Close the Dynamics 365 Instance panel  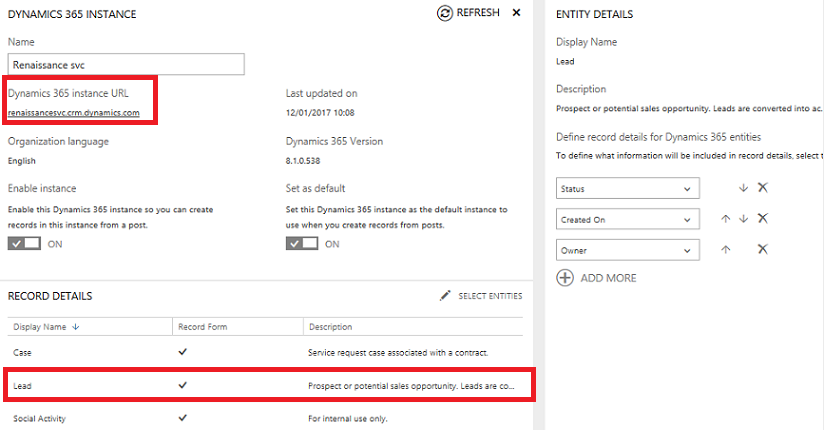pos(517,13)
